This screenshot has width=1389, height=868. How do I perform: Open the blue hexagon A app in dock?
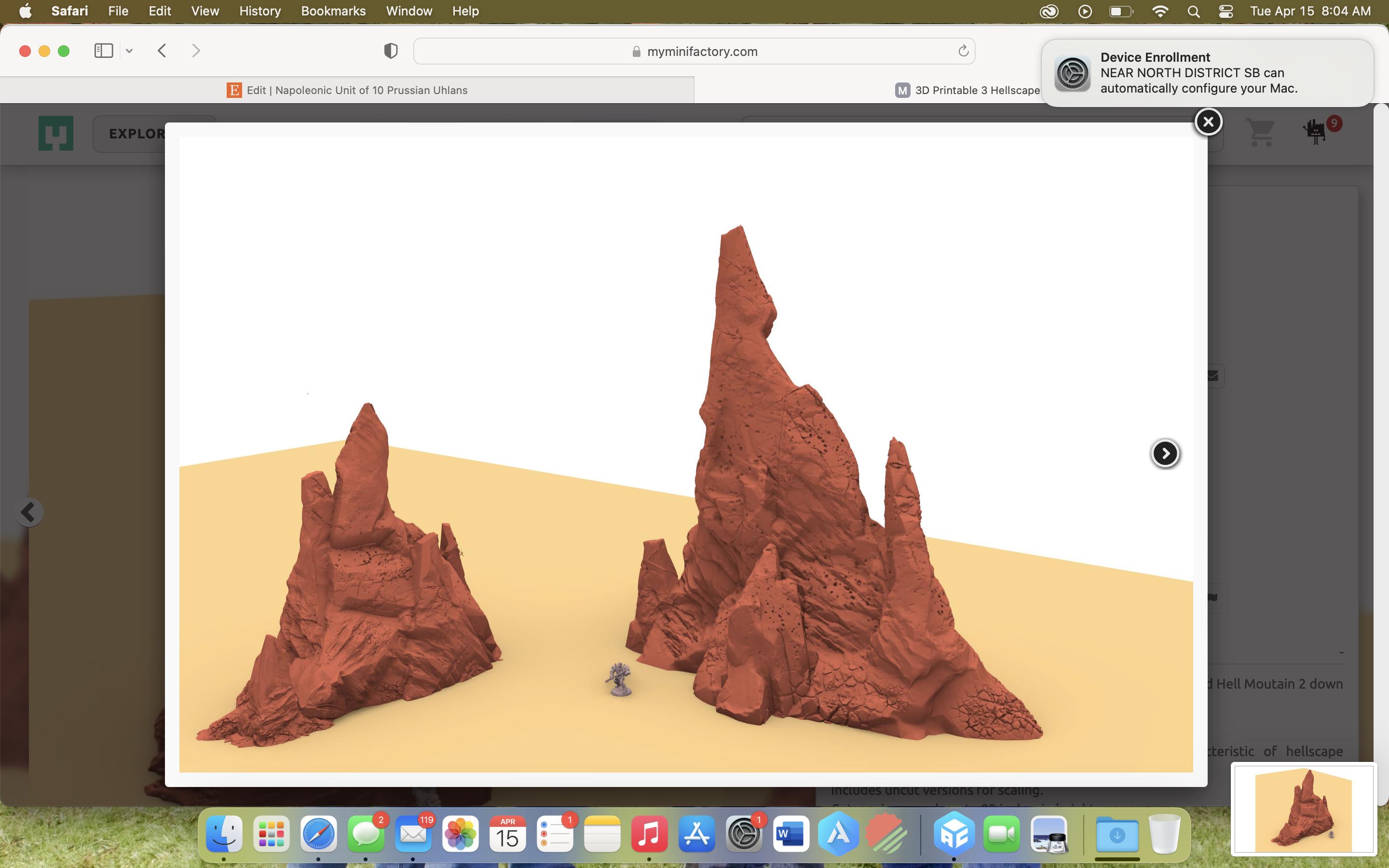click(x=839, y=833)
